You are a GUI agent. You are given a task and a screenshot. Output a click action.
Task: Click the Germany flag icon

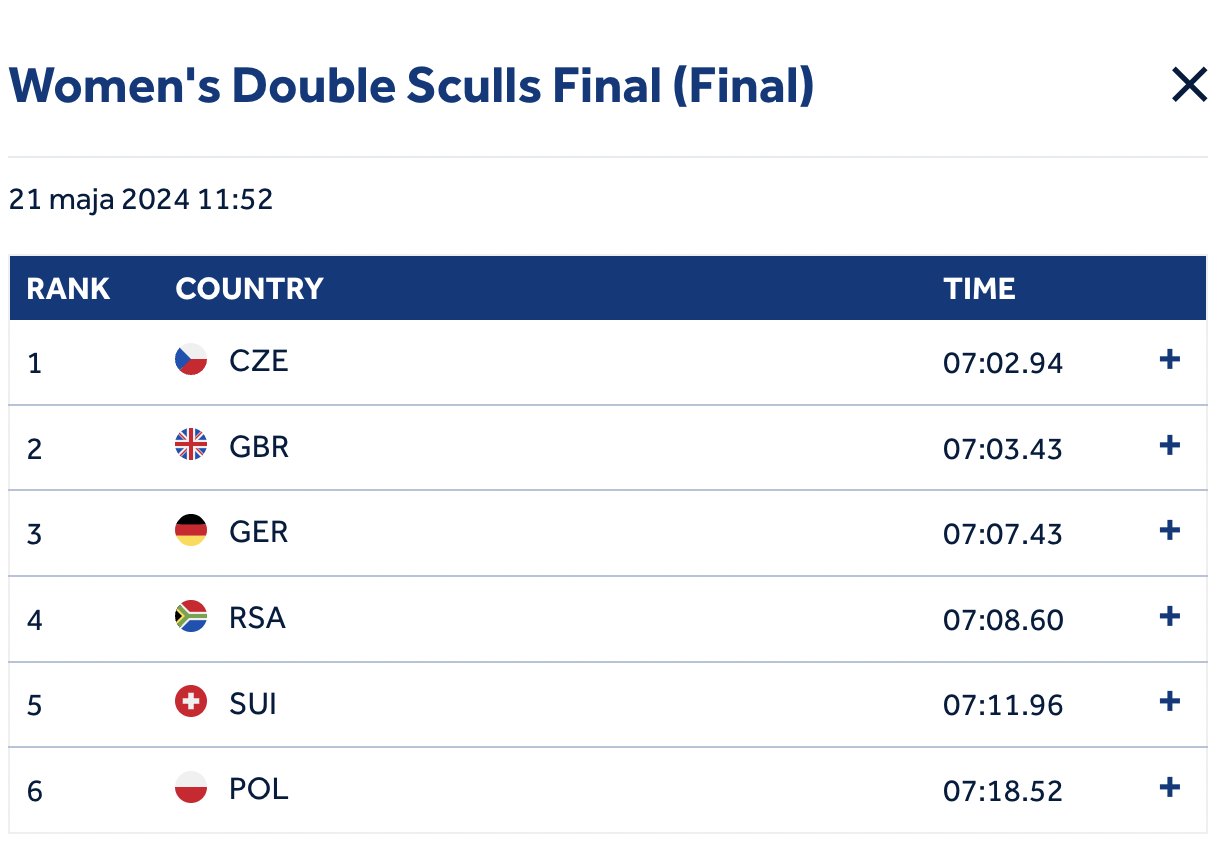pos(191,531)
